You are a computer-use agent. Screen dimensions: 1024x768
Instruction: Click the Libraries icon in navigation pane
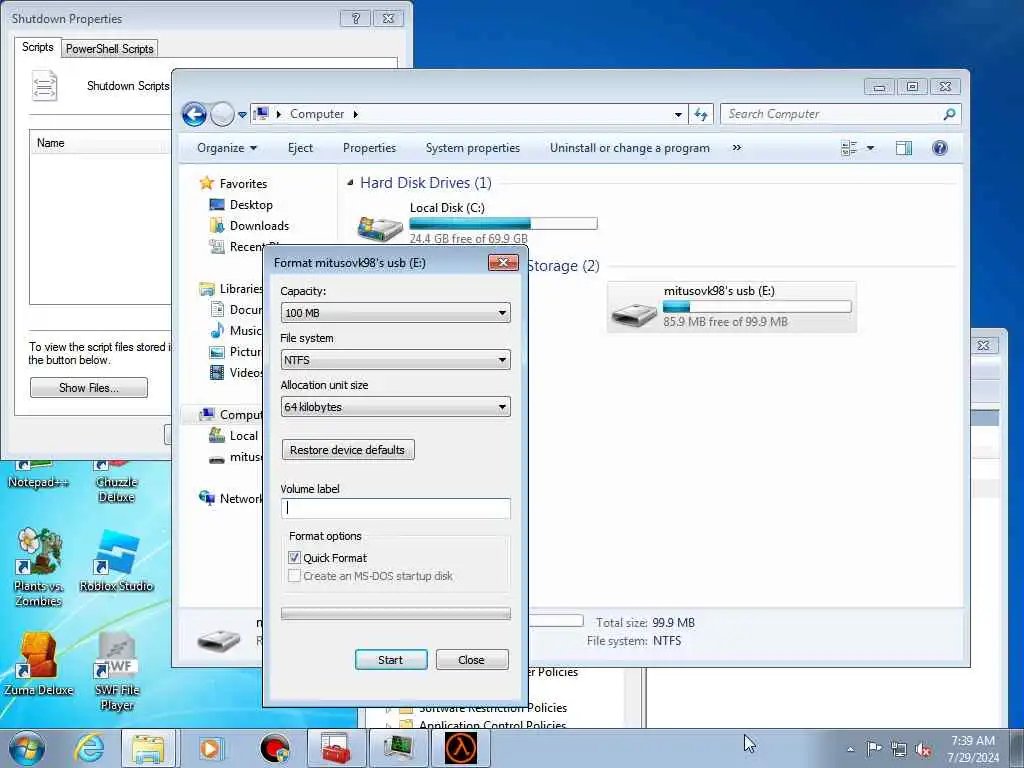pos(206,289)
